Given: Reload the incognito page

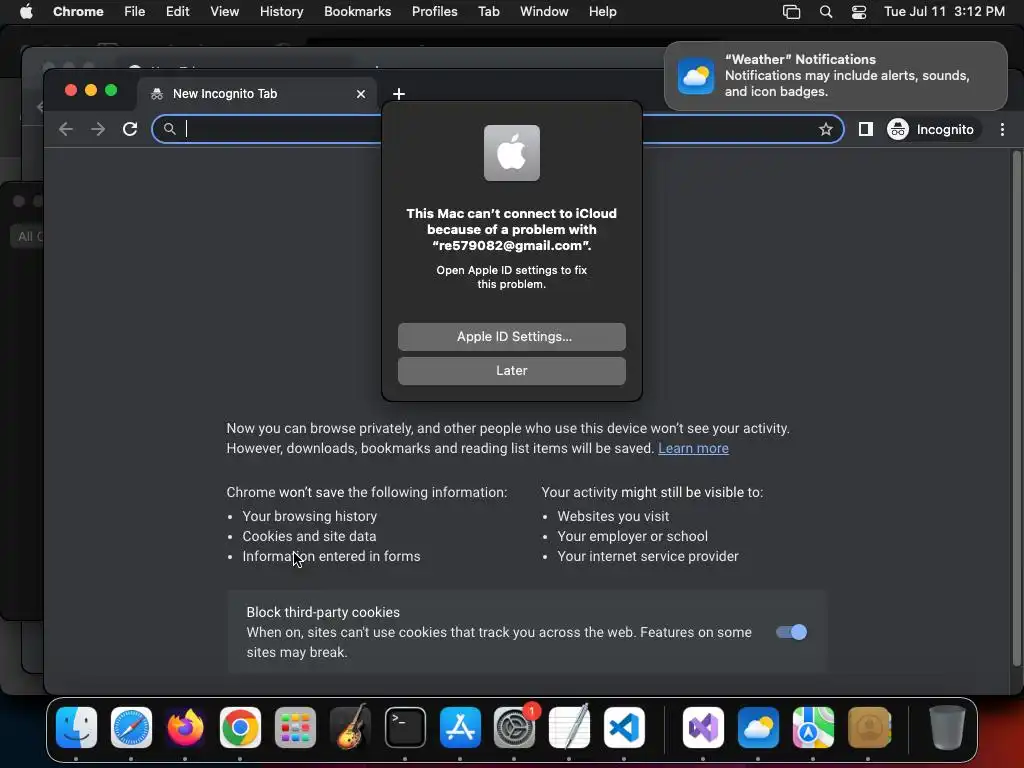Looking at the screenshot, I should coord(130,129).
